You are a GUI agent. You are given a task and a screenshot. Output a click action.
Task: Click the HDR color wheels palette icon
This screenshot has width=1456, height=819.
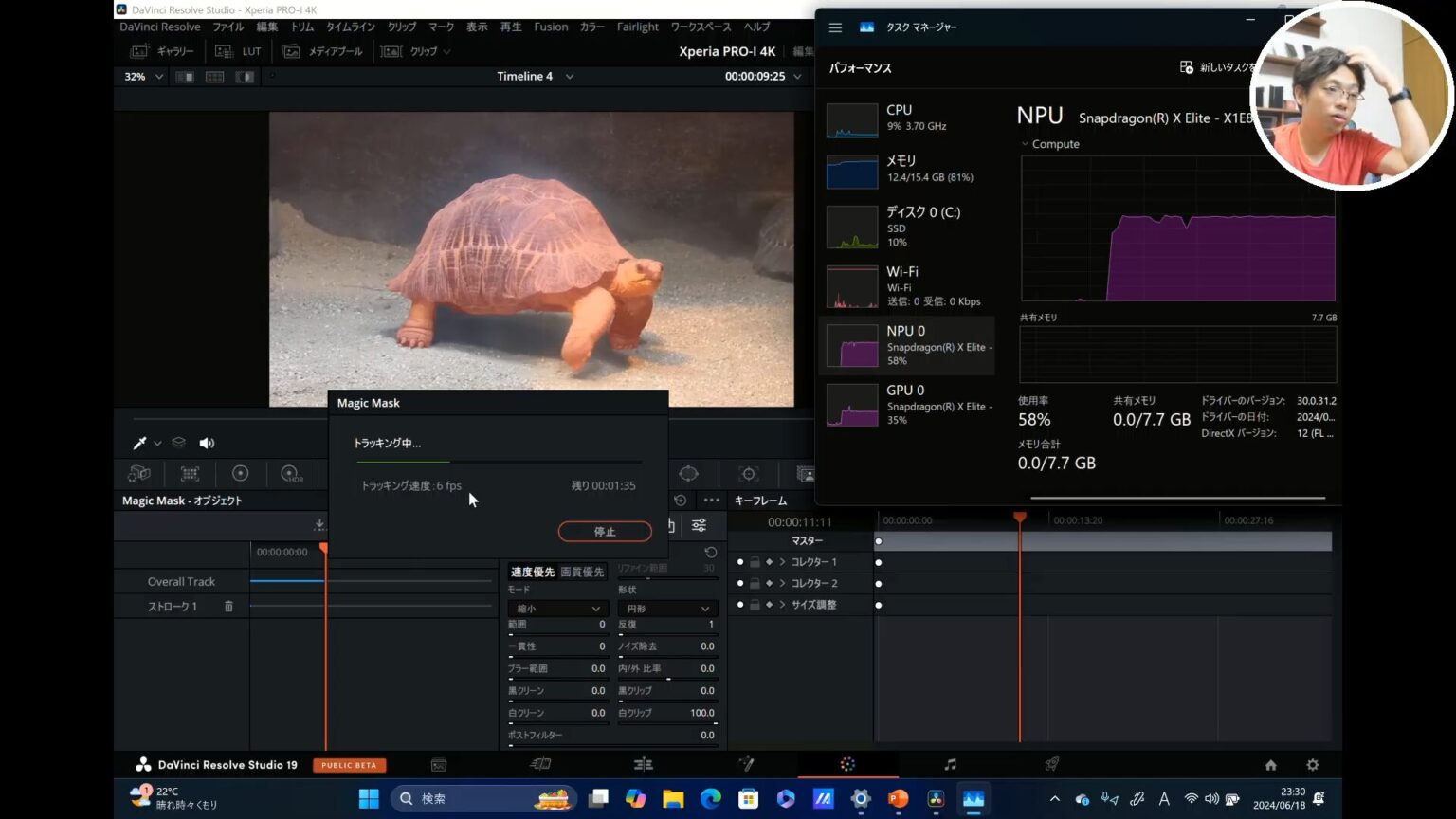[291, 474]
